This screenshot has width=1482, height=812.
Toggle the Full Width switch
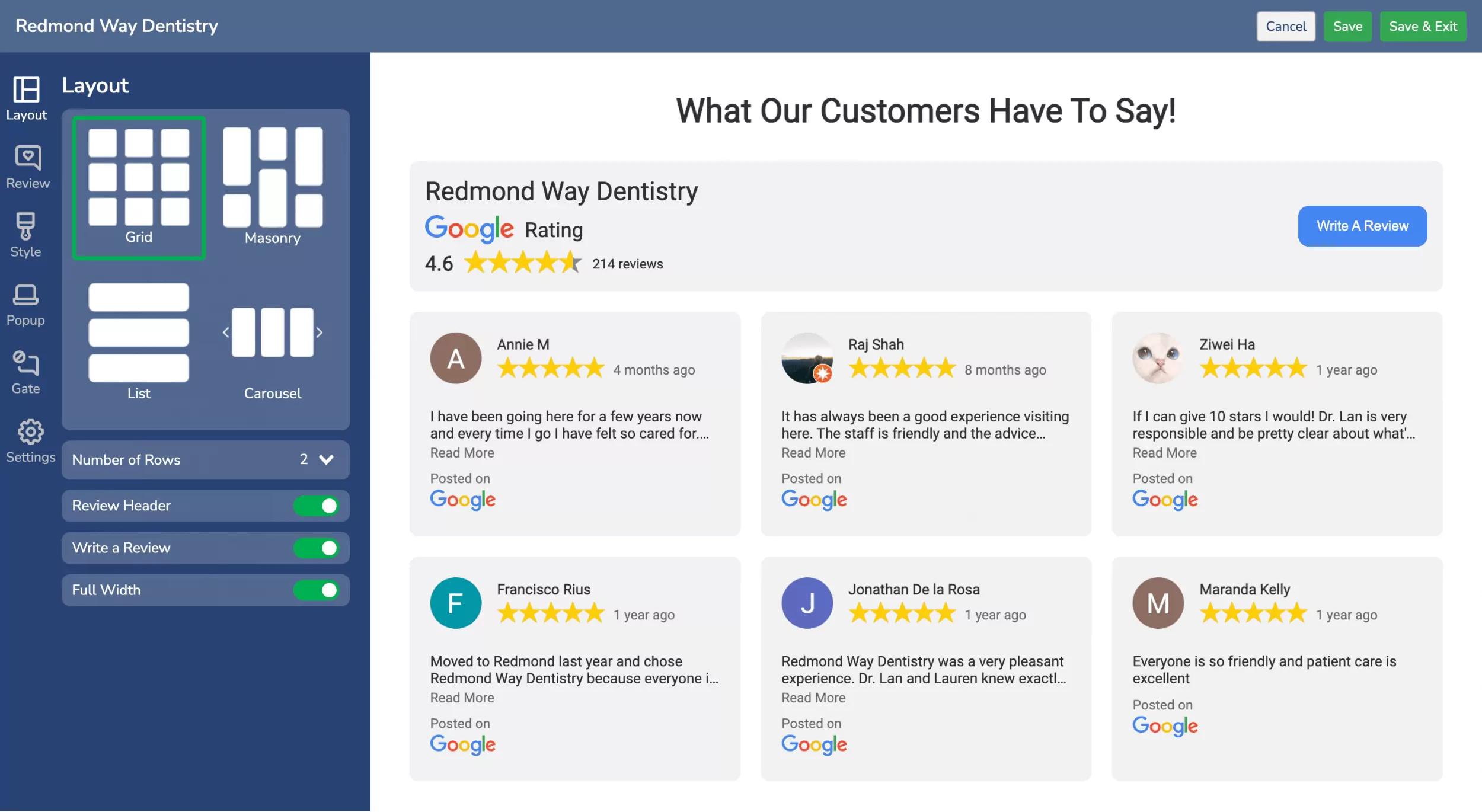(x=316, y=590)
